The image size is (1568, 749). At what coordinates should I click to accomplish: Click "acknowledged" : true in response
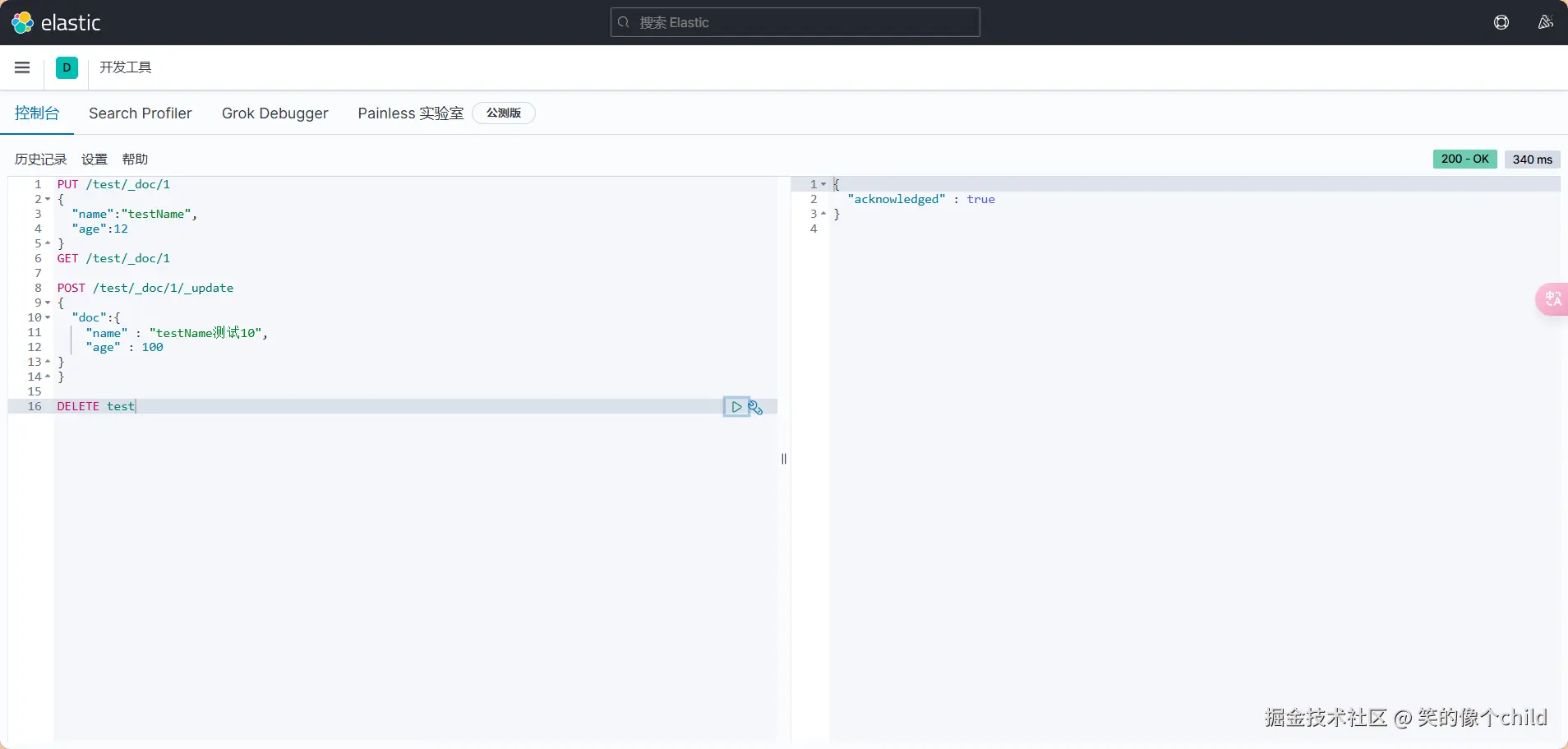[x=921, y=199]
